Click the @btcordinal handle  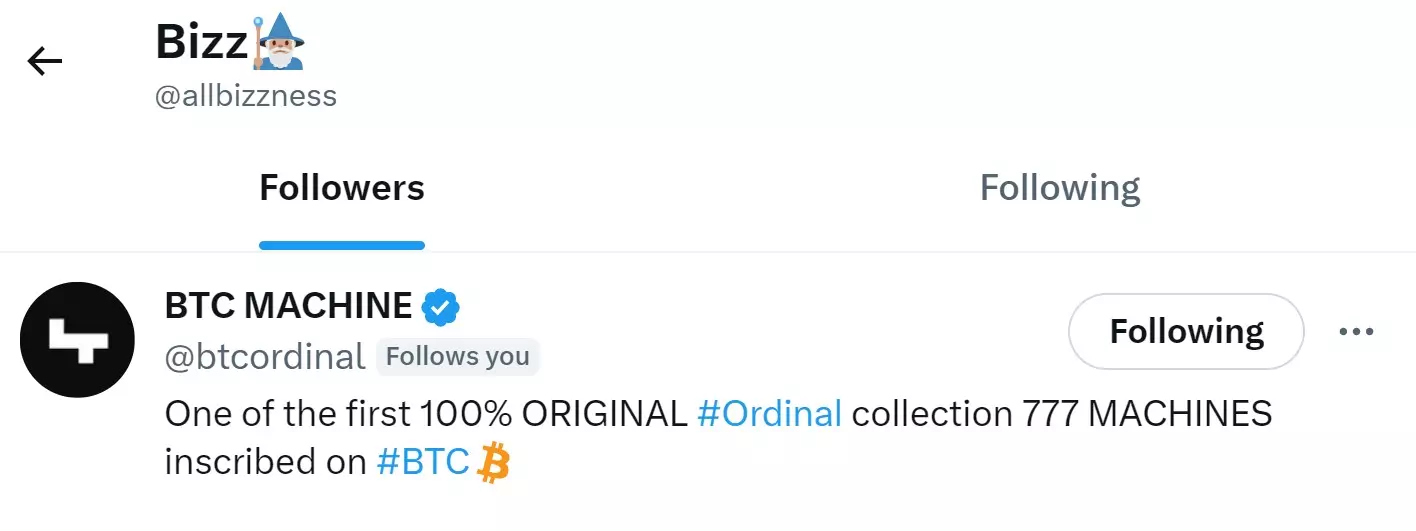pos(265,357)
